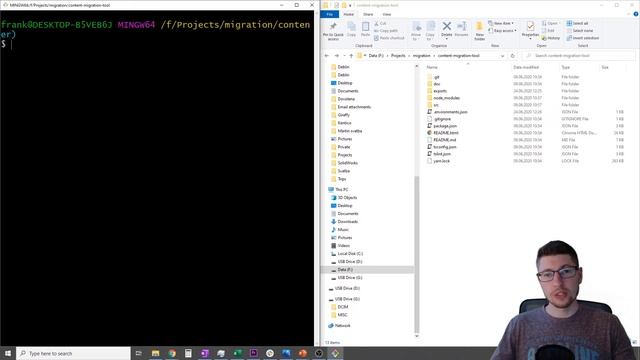The width and height of the screenshot is (640, 360).
Task: Open the New item dropdown
Action: 501,23
